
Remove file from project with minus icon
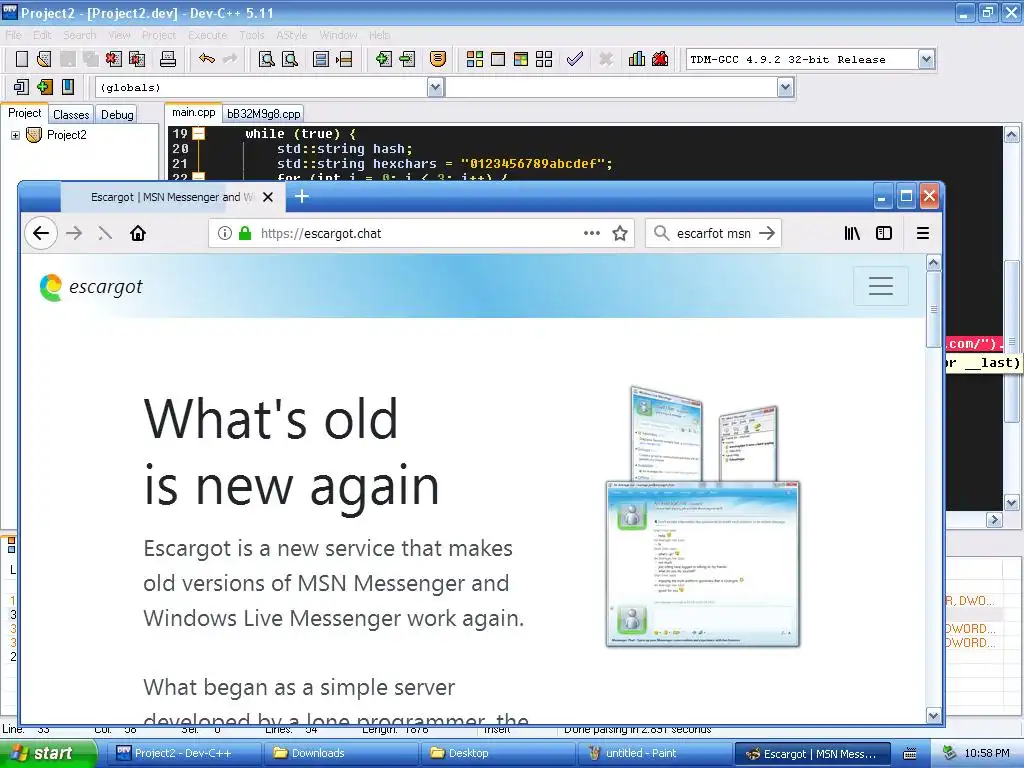(x=408, y=59)
